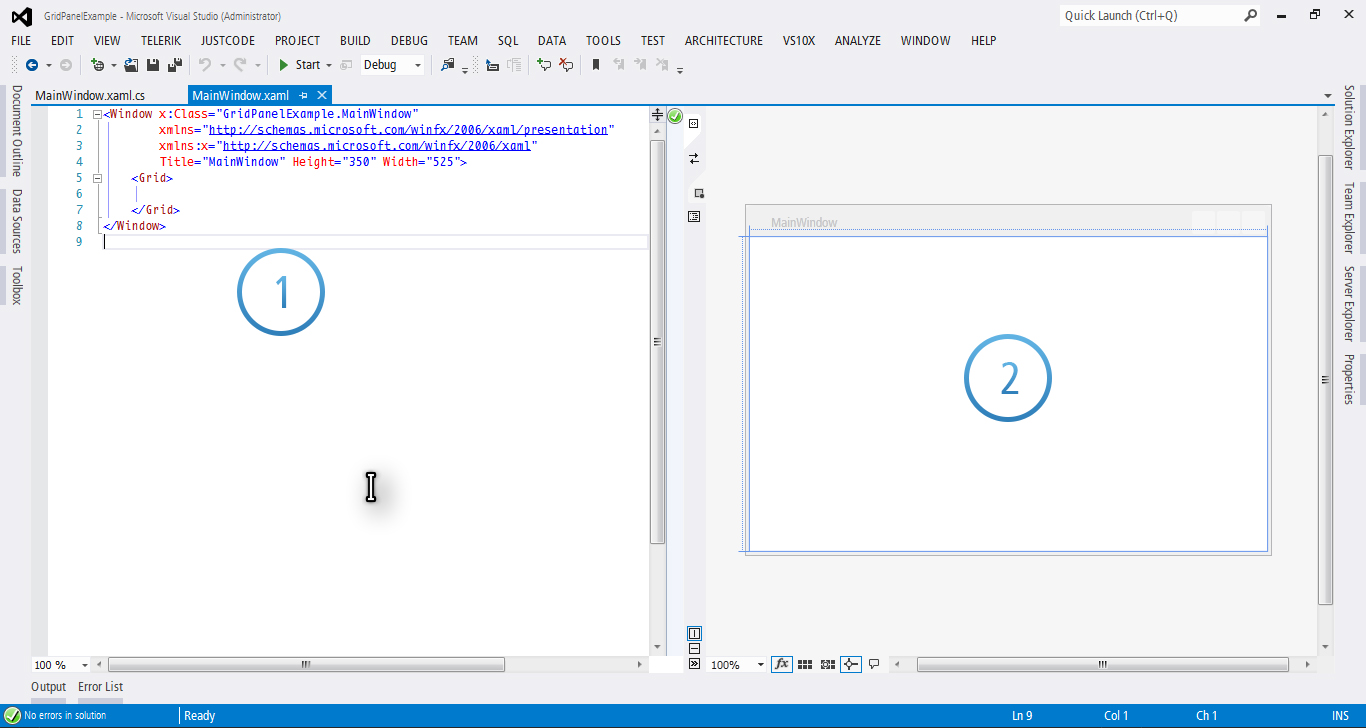This screenshot has height=728, width=1366.
Task: Open the TELERIK menu
Action: pos(162,40)
